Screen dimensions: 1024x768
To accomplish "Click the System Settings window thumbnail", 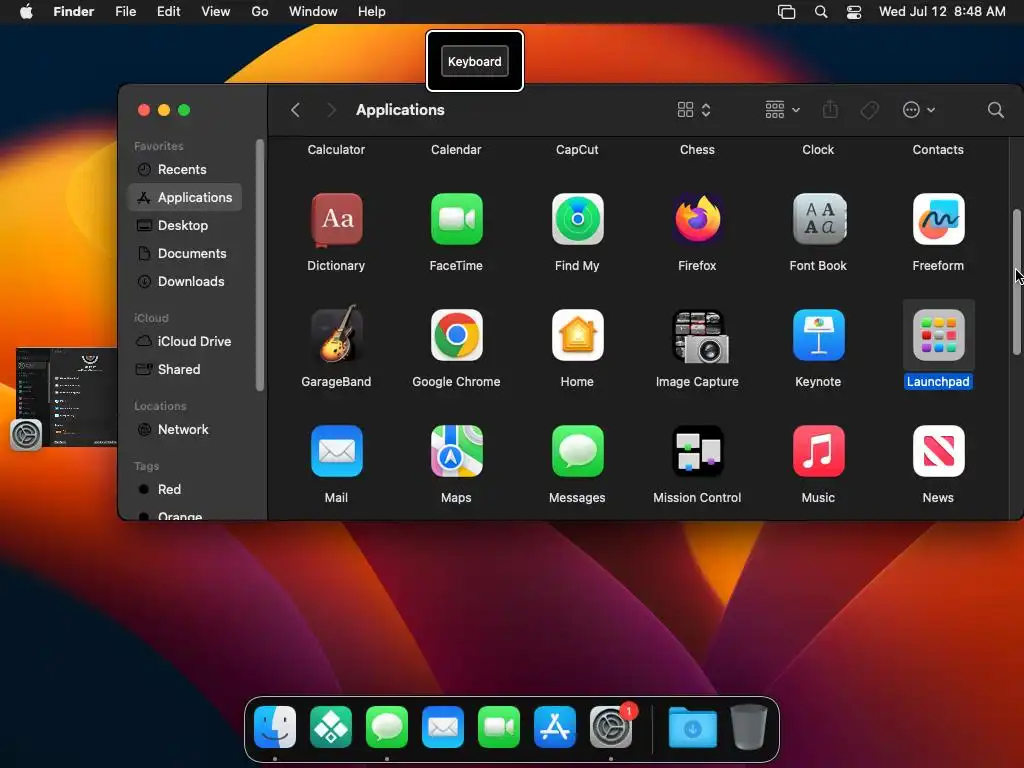I will tap(67, 397).
